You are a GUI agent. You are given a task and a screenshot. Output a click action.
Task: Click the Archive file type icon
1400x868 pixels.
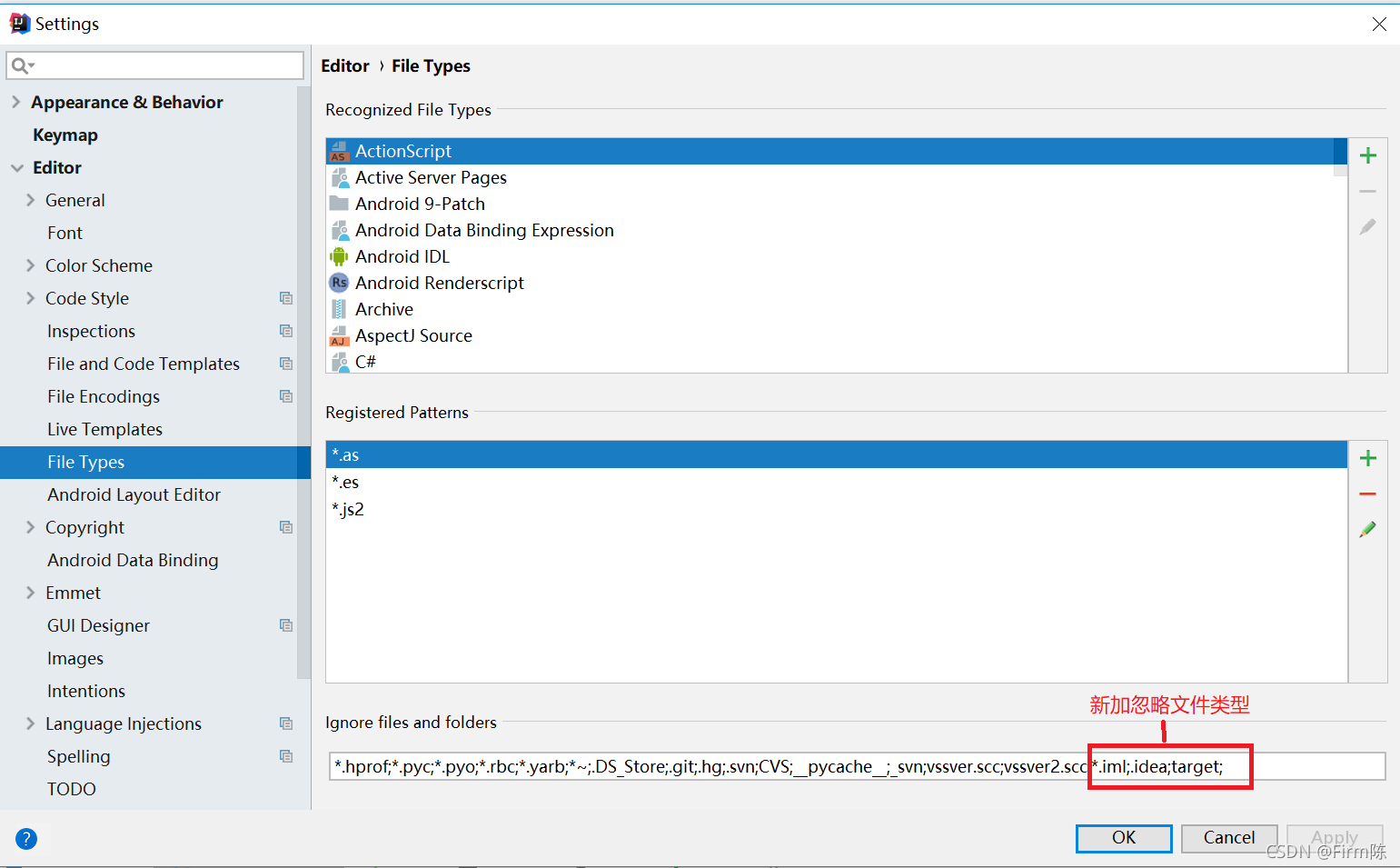pyautogui.click(x=339, y=309)
